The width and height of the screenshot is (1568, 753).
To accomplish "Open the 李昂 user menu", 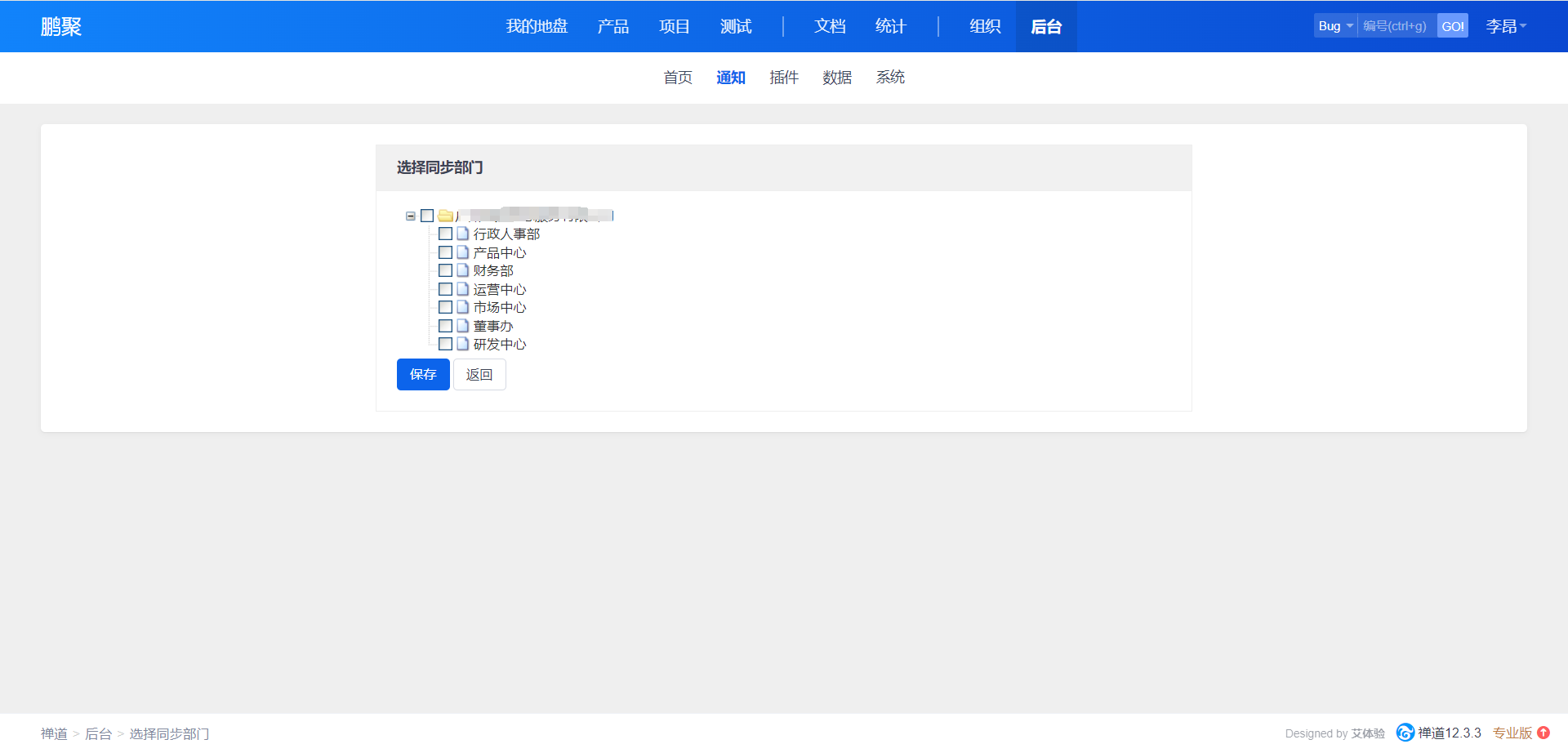I will pyautogui.click(x=1506, y=26).
